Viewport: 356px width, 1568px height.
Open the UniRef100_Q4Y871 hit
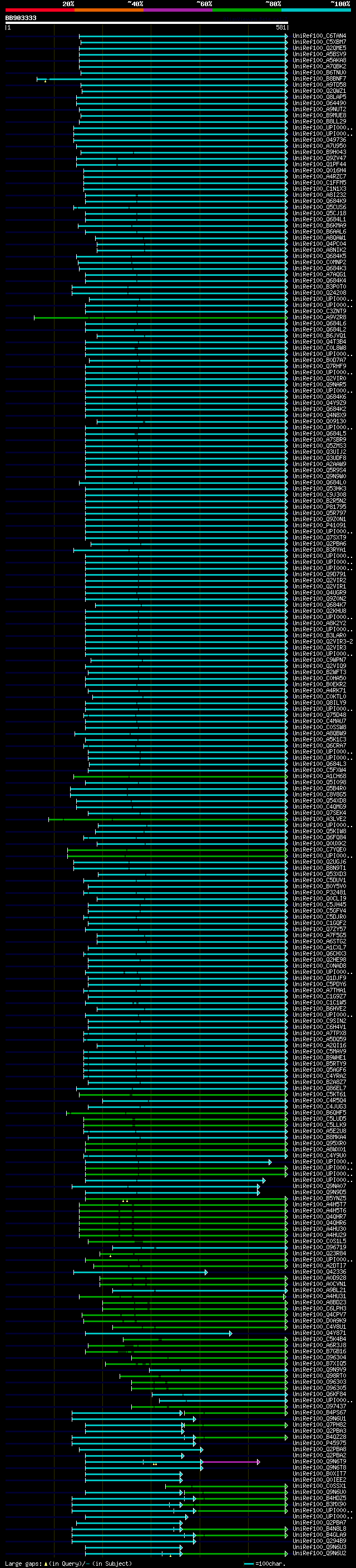point(319,1332)
